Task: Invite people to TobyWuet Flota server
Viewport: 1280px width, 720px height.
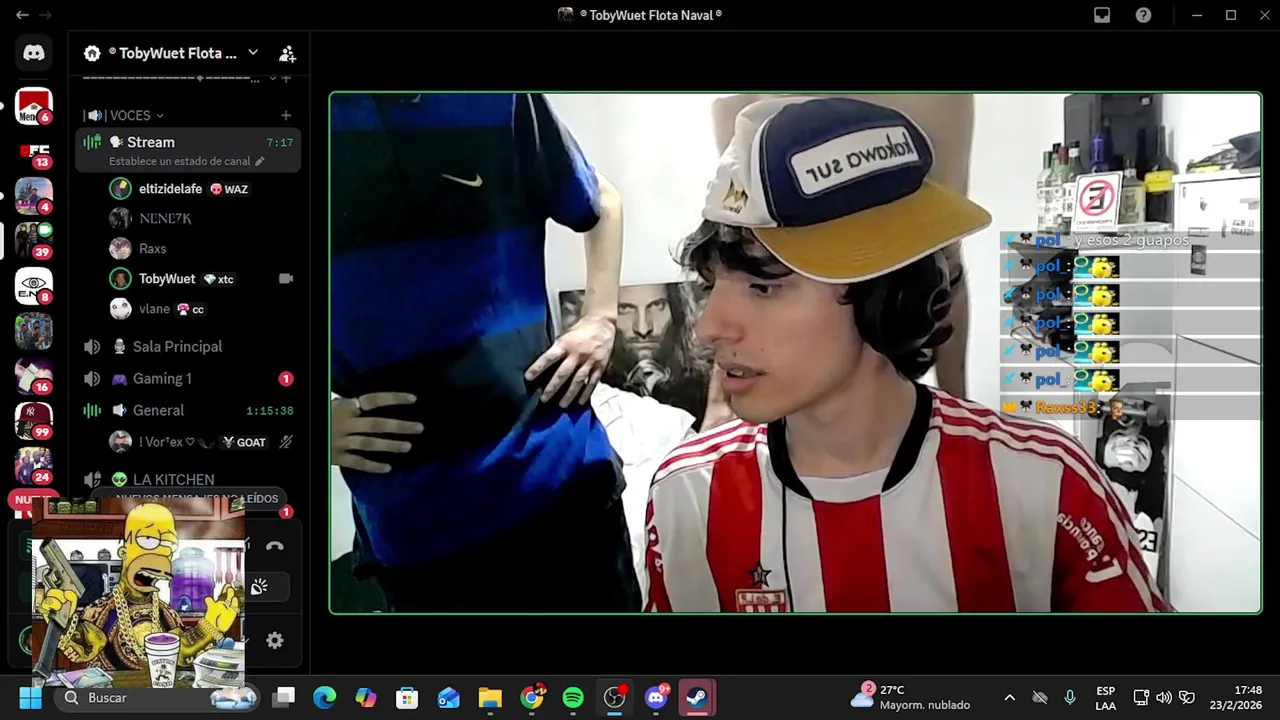Action: coord(287,53)
